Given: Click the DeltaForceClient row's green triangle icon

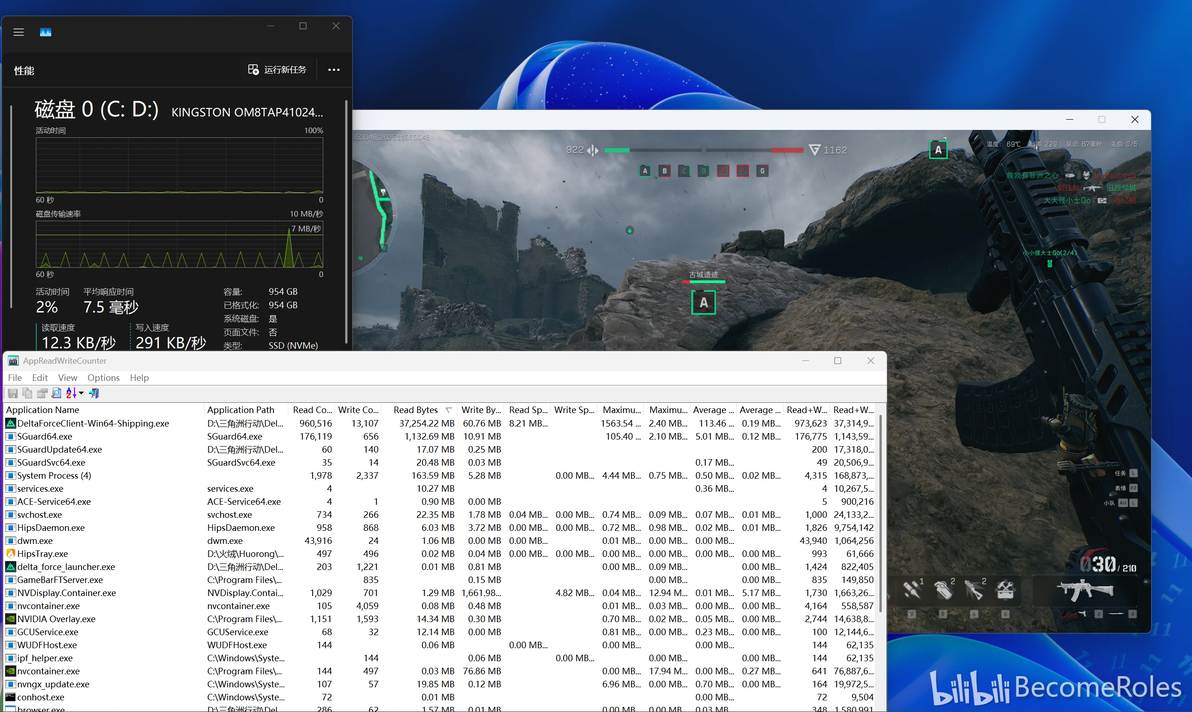Looking at the screenshot, I should pos(11,423).
